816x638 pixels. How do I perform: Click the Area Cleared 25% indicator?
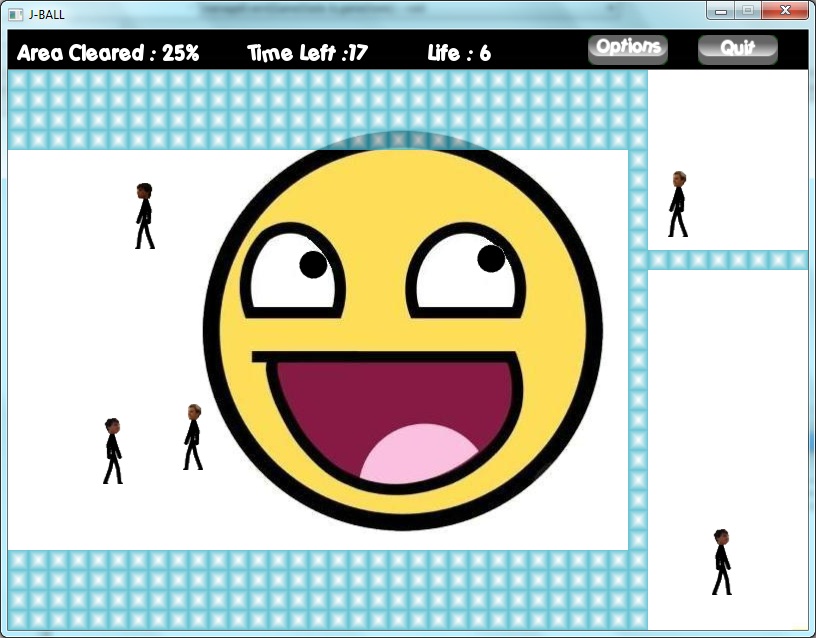108,54
